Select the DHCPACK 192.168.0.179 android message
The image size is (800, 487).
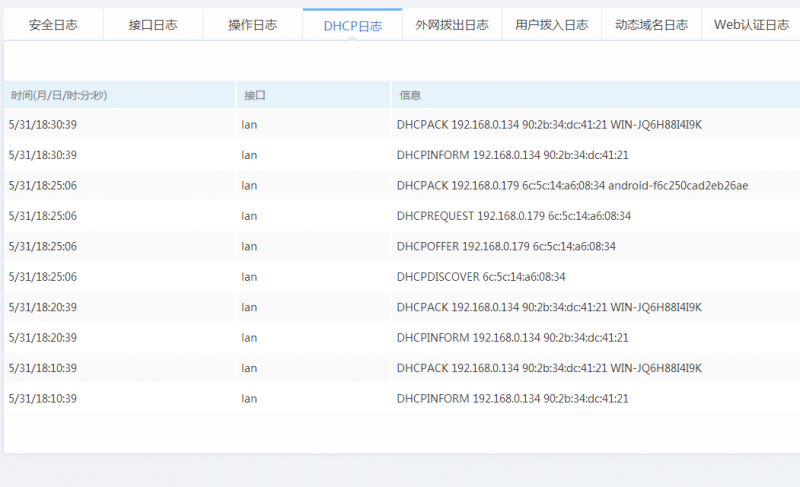click(x=572, y=186)
